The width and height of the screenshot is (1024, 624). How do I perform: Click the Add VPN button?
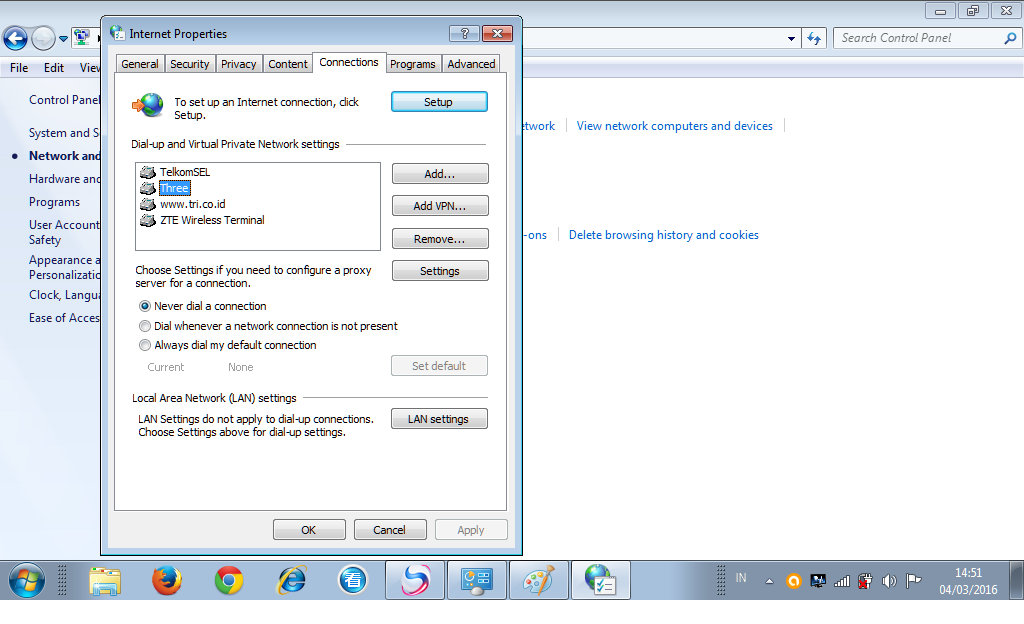tap(440, 205)
